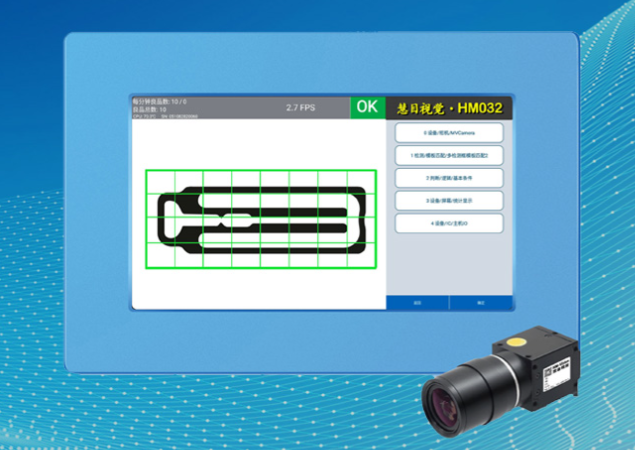Open the '0 设备/相机/MVCamera' menu entry

pyautogui.click(x=449, y=133)
